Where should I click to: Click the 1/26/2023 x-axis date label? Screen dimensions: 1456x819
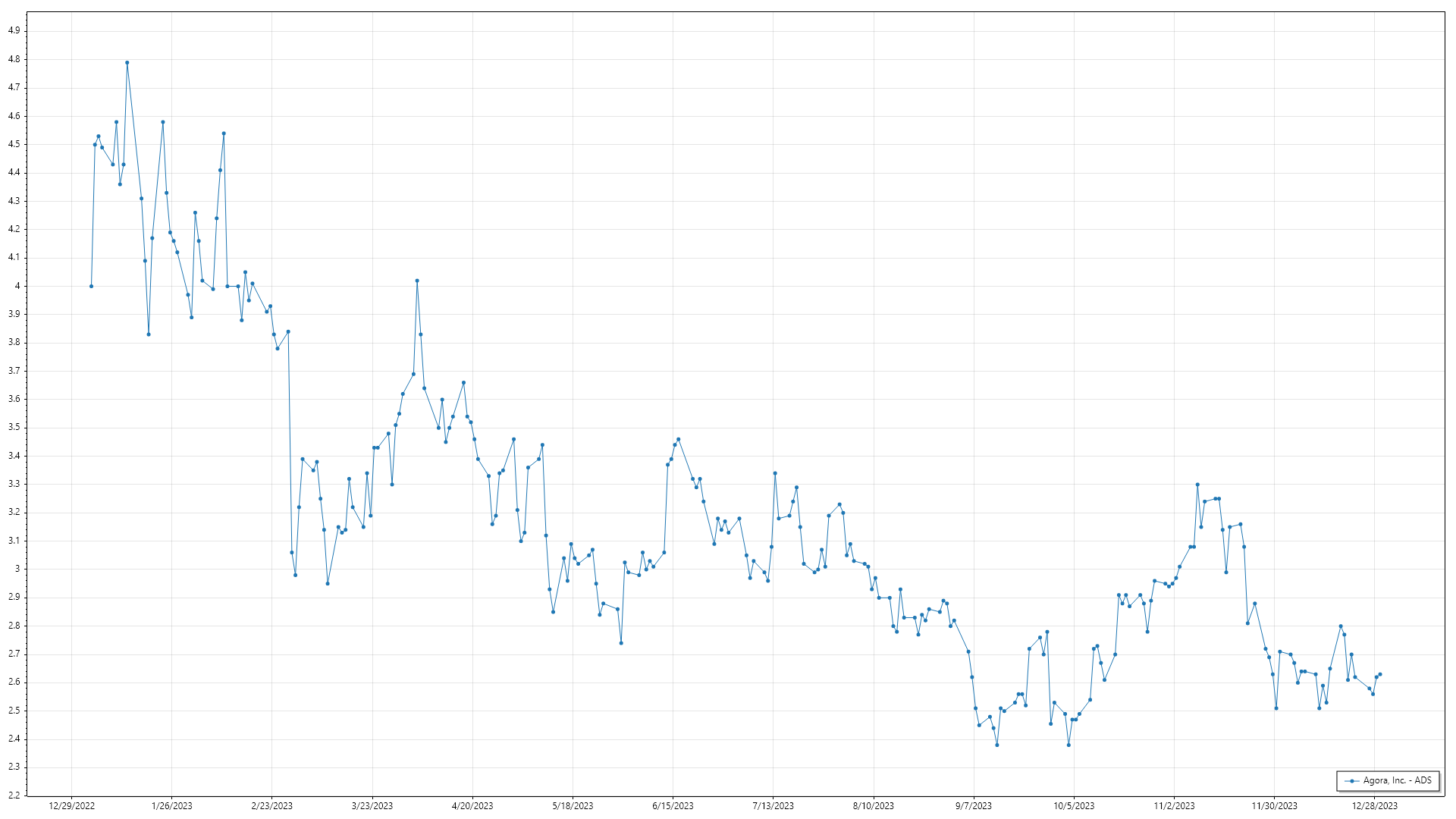172,806
